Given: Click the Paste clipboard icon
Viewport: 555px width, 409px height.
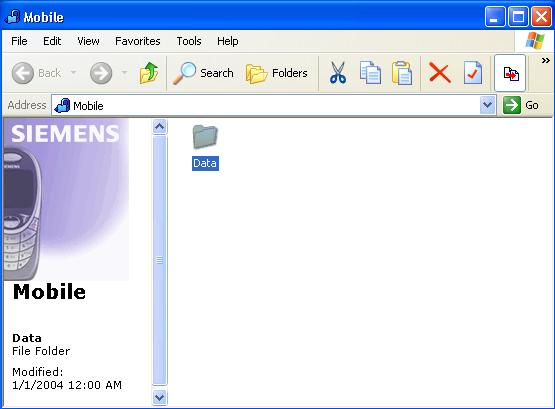Looking at the screenshot, I should click(x=402, y=73).
